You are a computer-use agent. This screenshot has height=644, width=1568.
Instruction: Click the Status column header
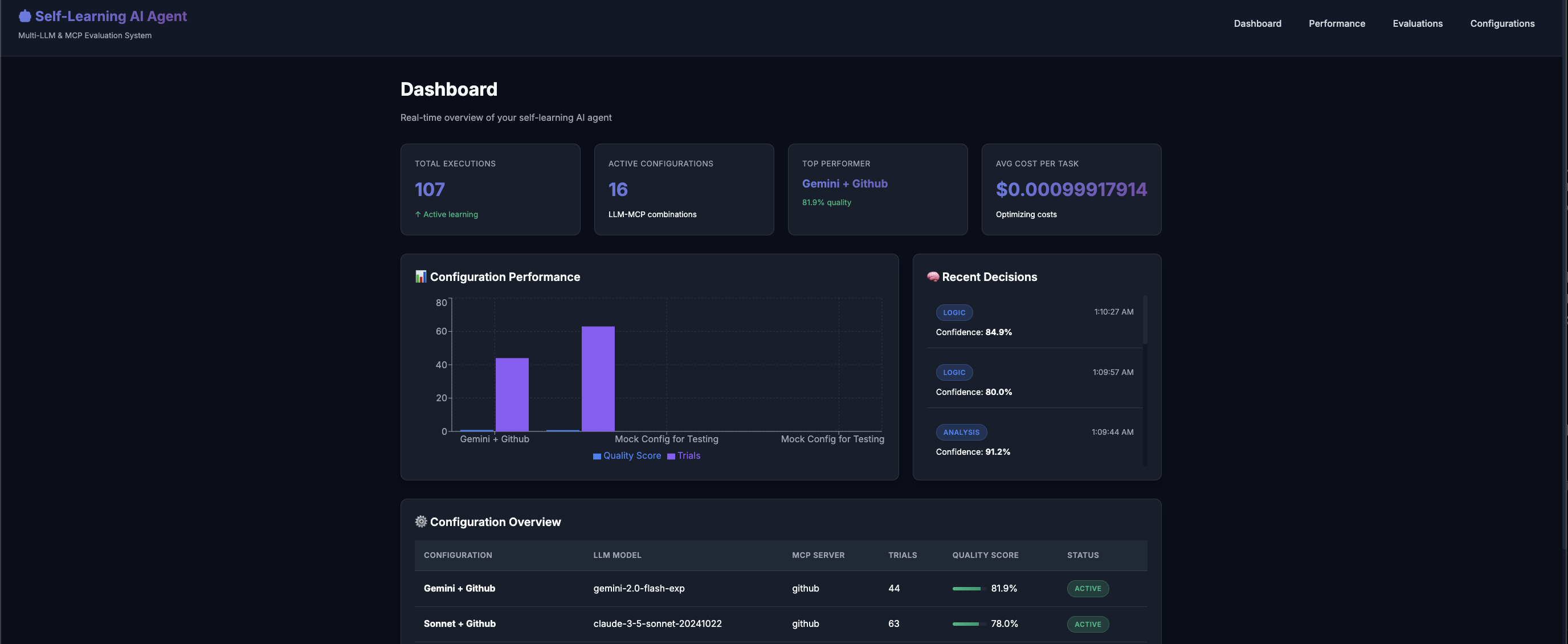(1082, 555)
